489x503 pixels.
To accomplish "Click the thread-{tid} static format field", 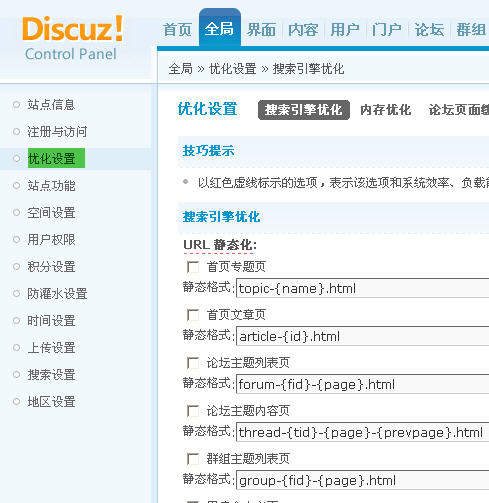I will pyautogui.click(x=363, y=432).
